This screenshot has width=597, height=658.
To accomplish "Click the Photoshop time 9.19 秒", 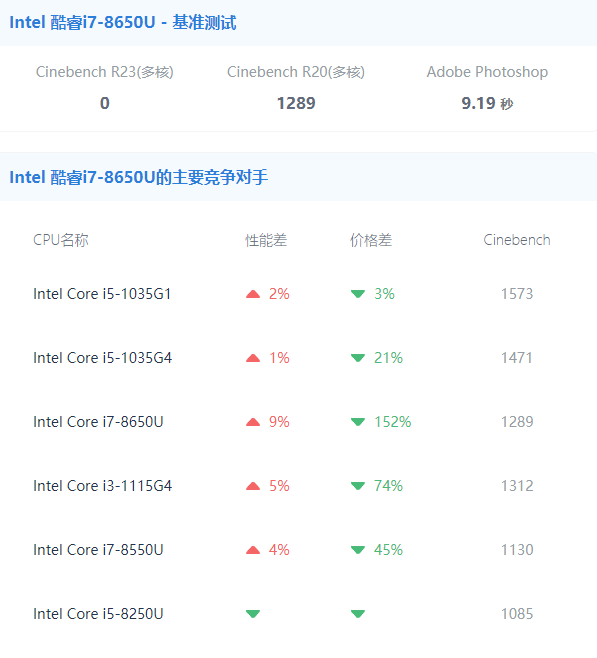I will tap(487, 103).
